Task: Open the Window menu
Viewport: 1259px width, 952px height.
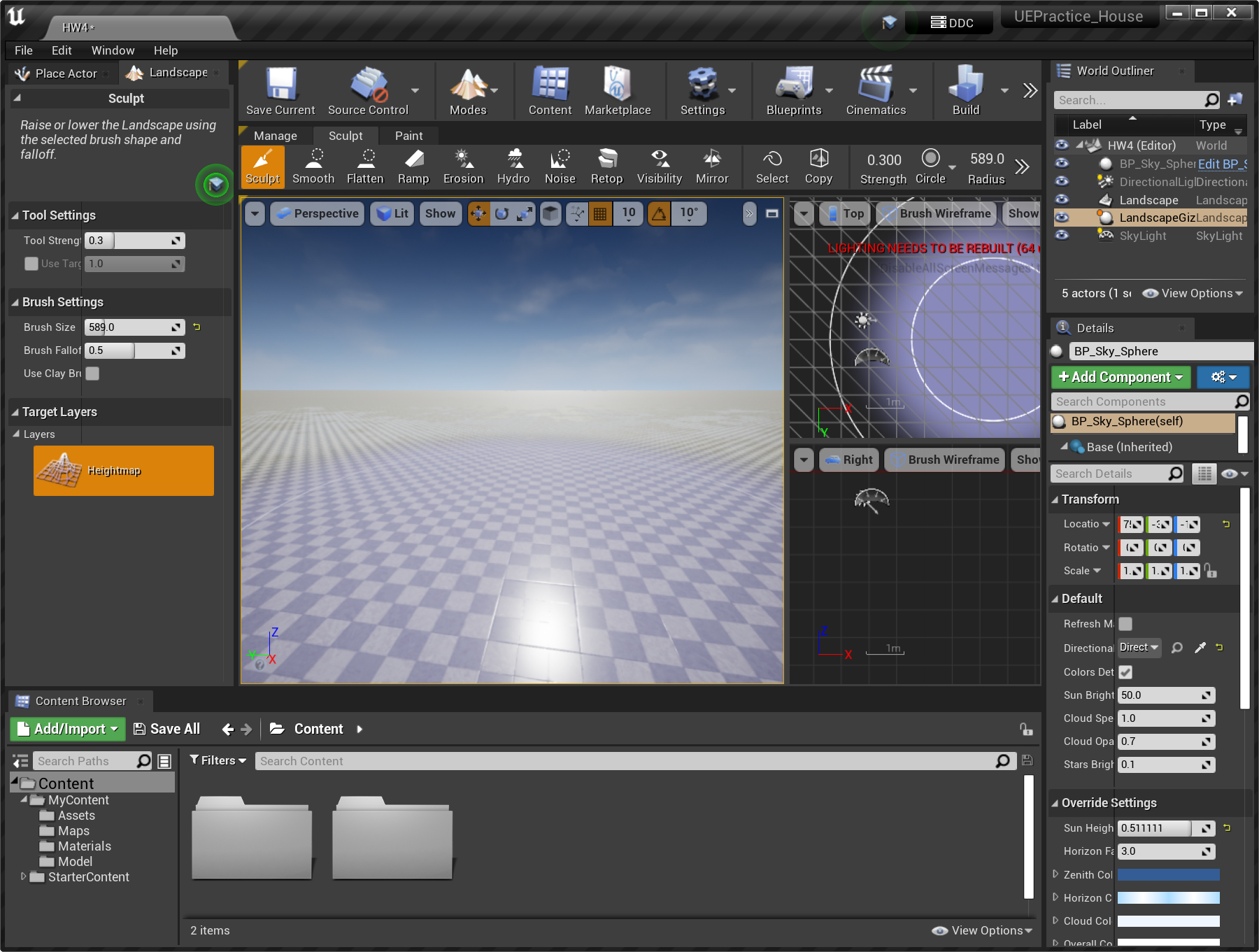Action: (x=113, y=50)
